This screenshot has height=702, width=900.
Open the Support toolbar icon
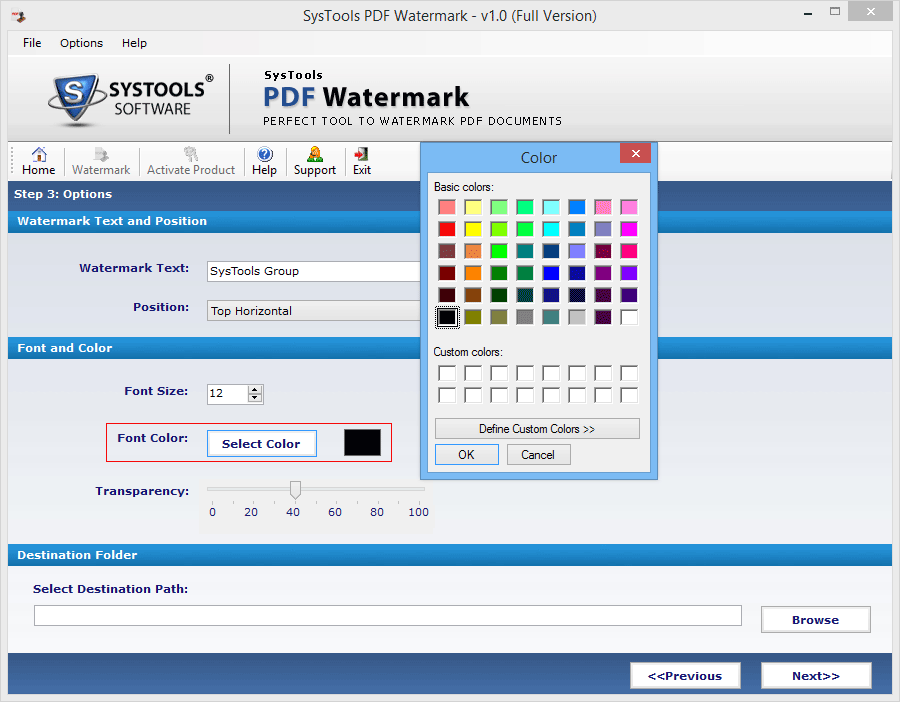click(315, 161)
